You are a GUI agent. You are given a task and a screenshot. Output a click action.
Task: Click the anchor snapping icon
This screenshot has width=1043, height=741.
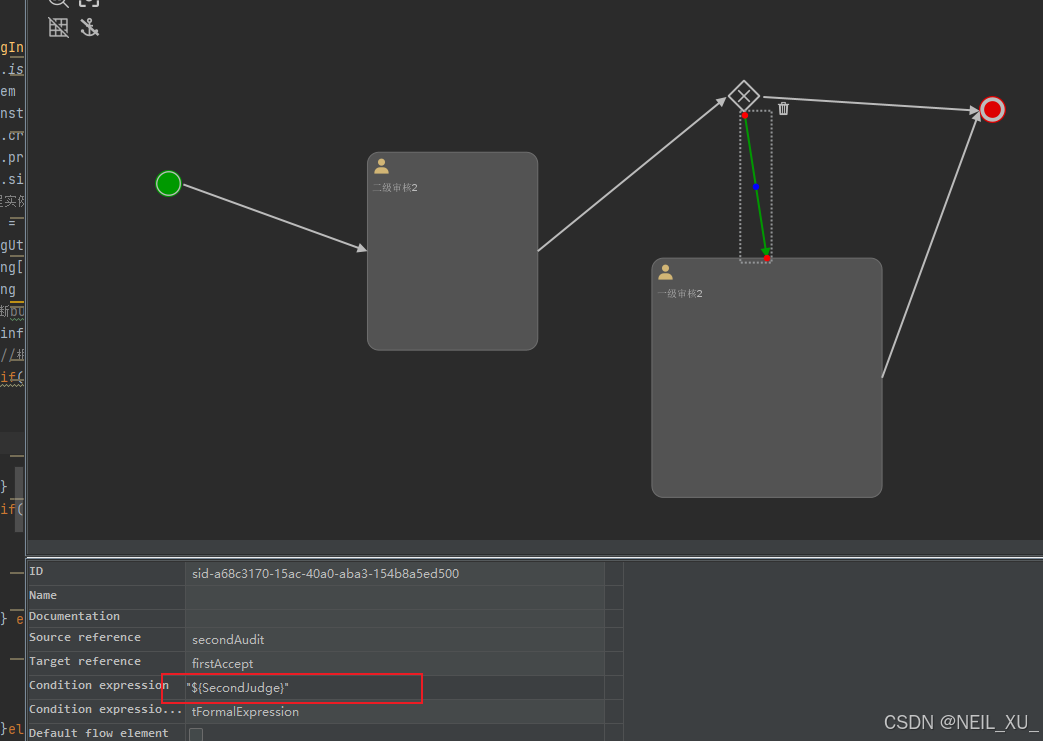click(89, 28)
